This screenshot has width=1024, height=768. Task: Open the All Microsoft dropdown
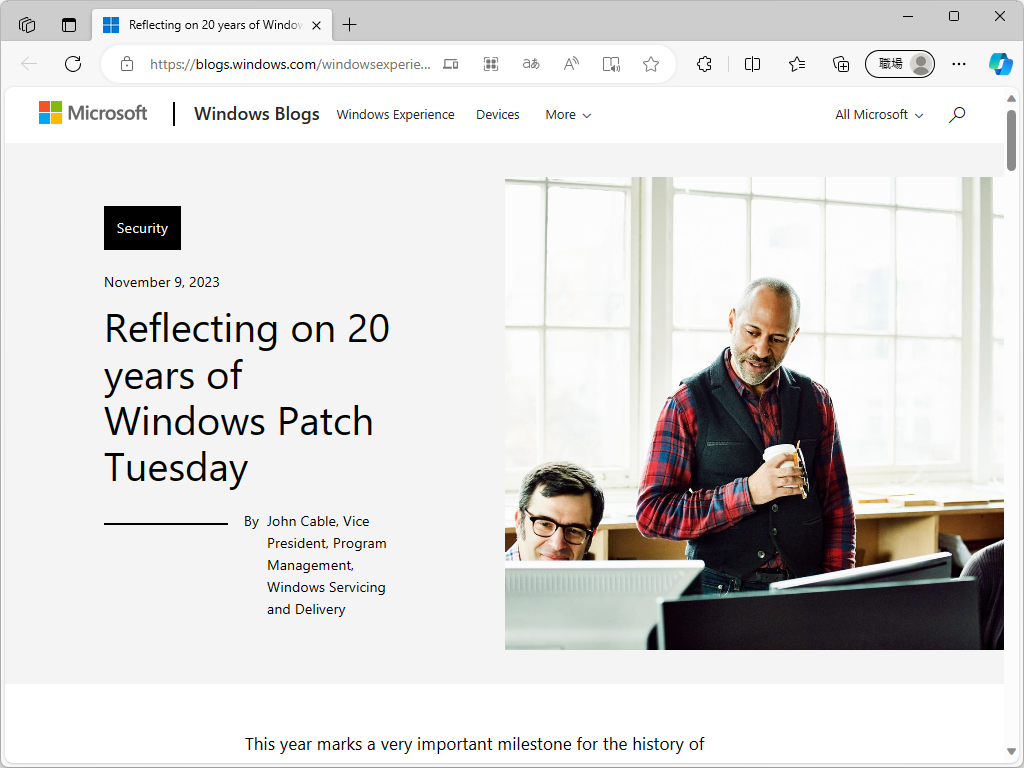pos(877,114)
